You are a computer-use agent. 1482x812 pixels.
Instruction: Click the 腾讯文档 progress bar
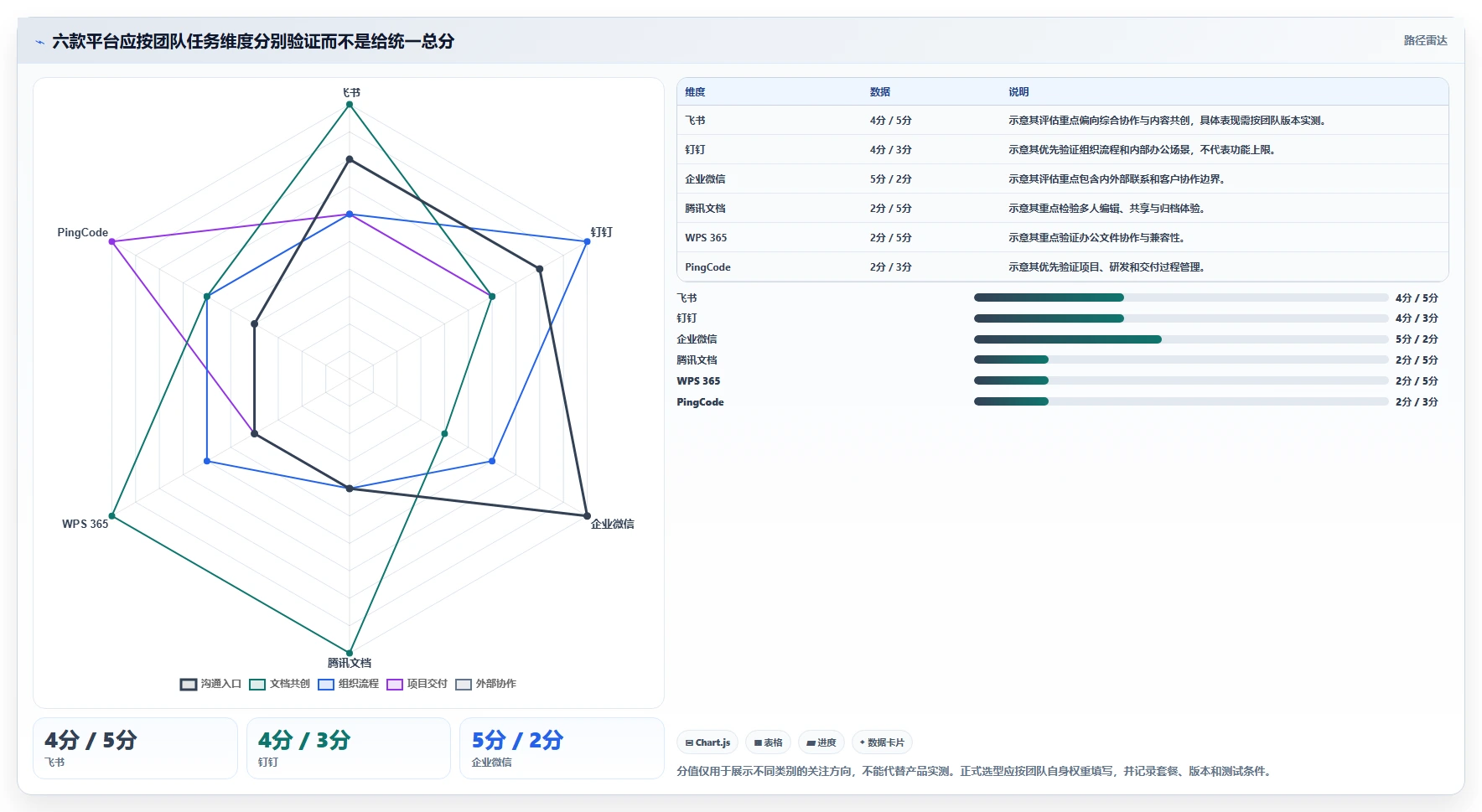(1181, 359)
